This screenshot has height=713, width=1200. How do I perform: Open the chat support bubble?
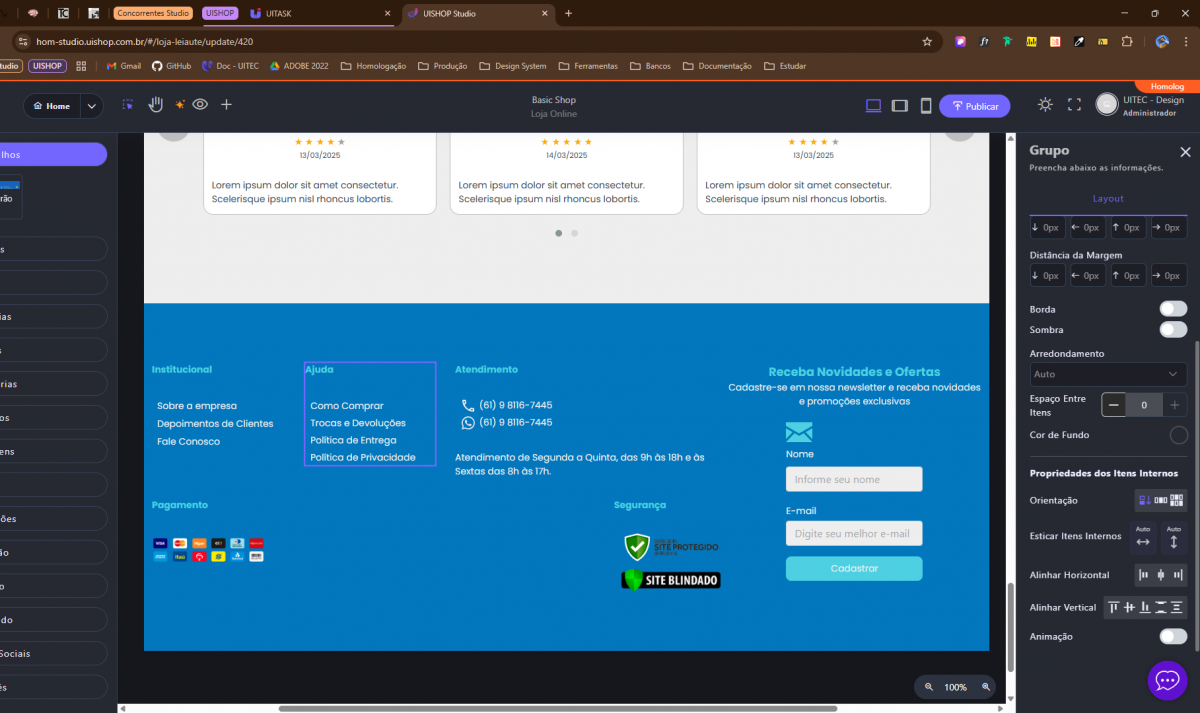pyautogui.click(x=1167, y=680)
